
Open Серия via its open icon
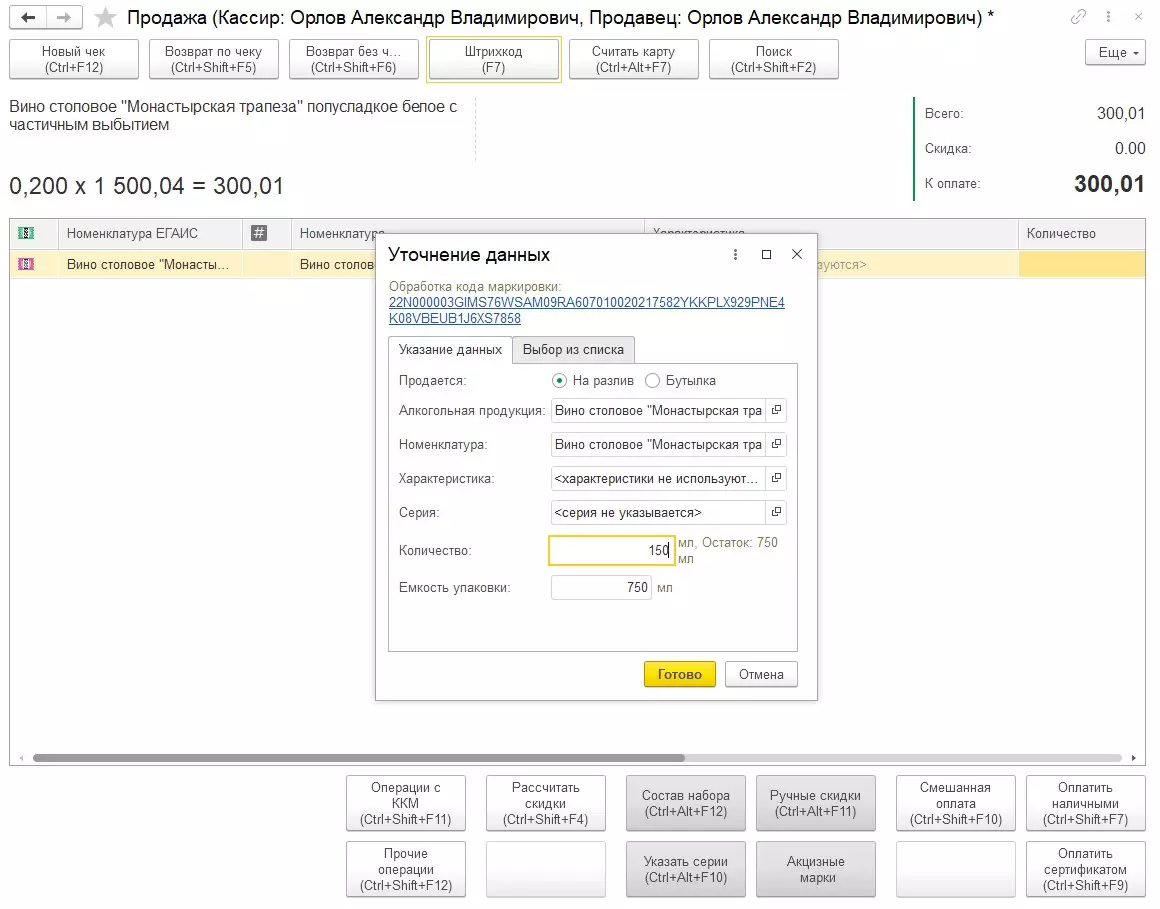776,512
